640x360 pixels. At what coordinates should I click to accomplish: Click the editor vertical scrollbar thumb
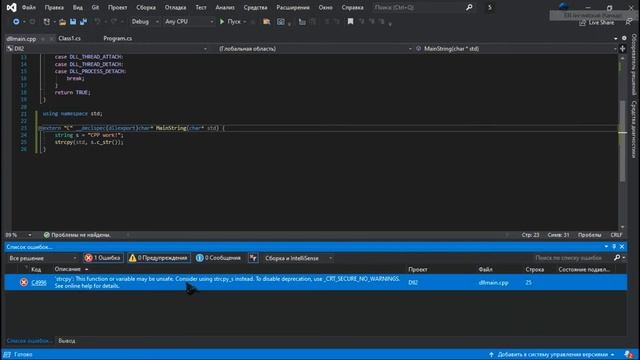[622, 141]
